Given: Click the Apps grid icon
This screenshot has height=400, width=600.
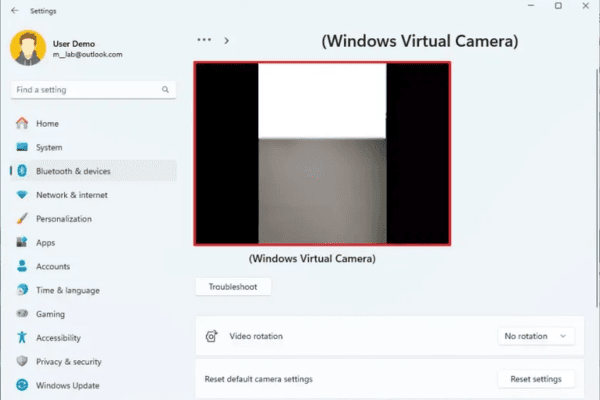Looking at the screenshot, I should 22,242.
